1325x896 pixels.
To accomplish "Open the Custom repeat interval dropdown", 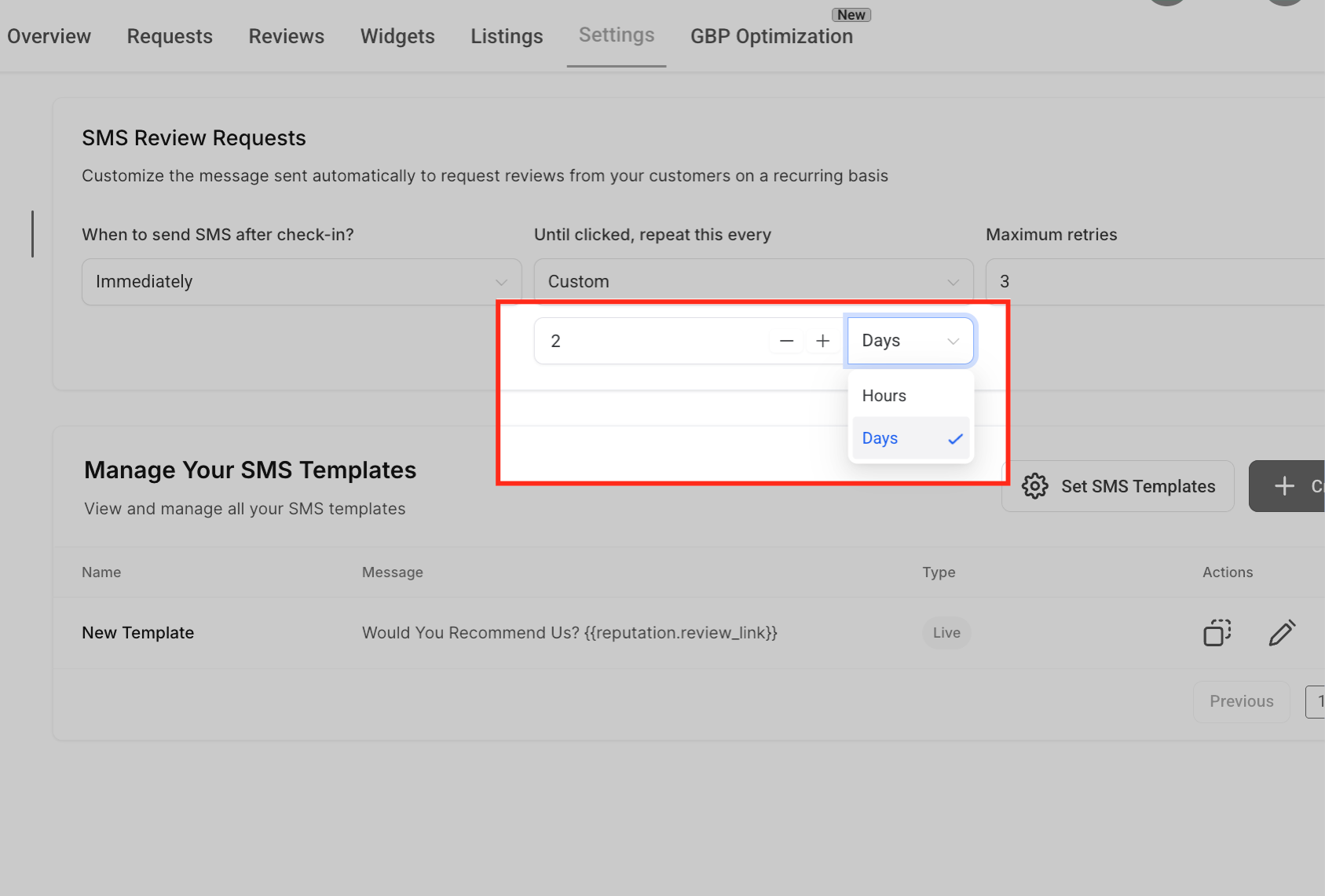I will (753, 282).
